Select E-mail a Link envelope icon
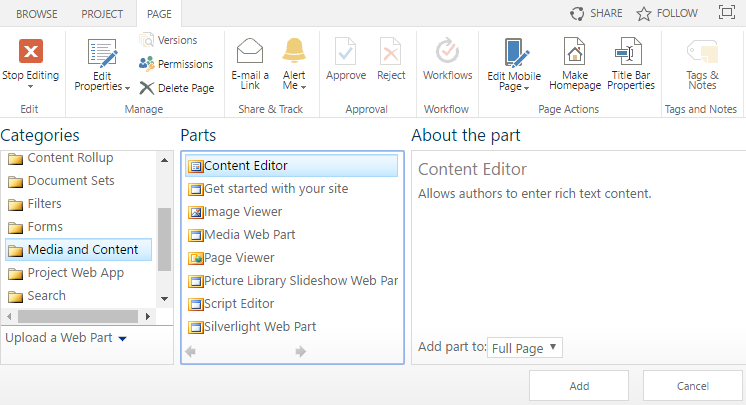 pyautogui.click(x=250, y=50)
